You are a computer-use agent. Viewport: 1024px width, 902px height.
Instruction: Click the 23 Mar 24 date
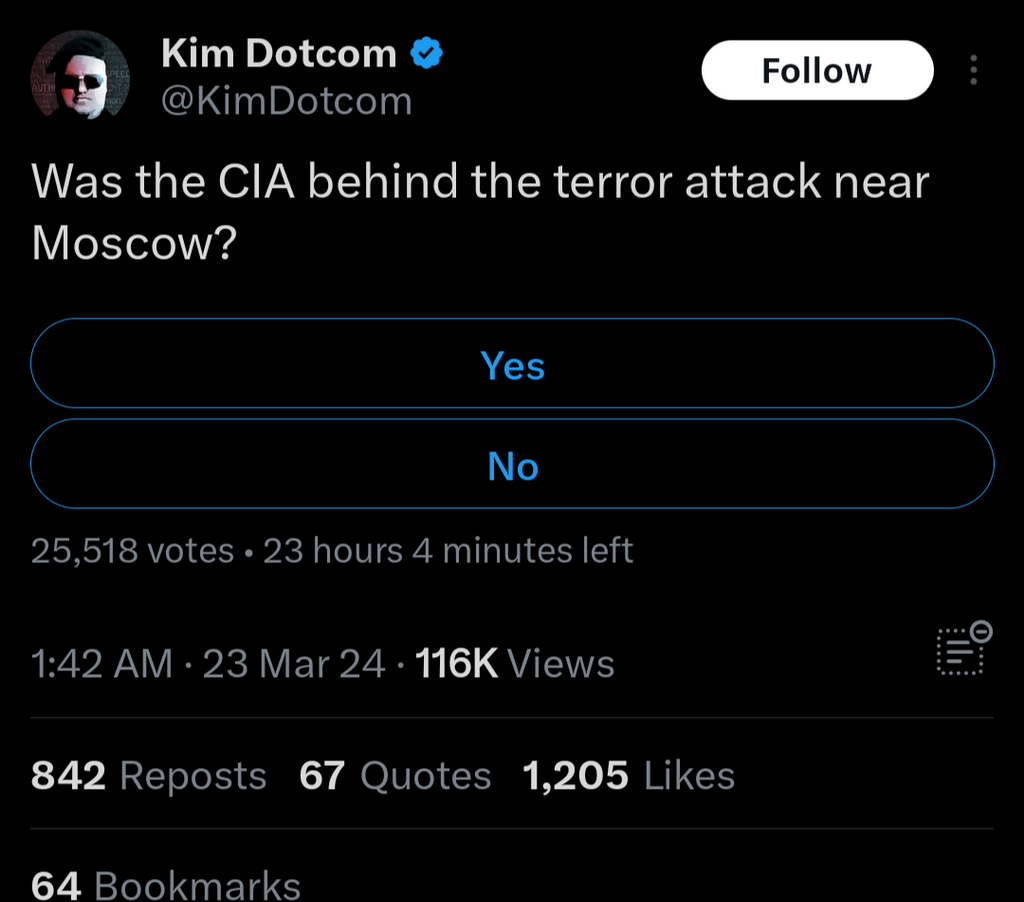(x=294, y=664)
